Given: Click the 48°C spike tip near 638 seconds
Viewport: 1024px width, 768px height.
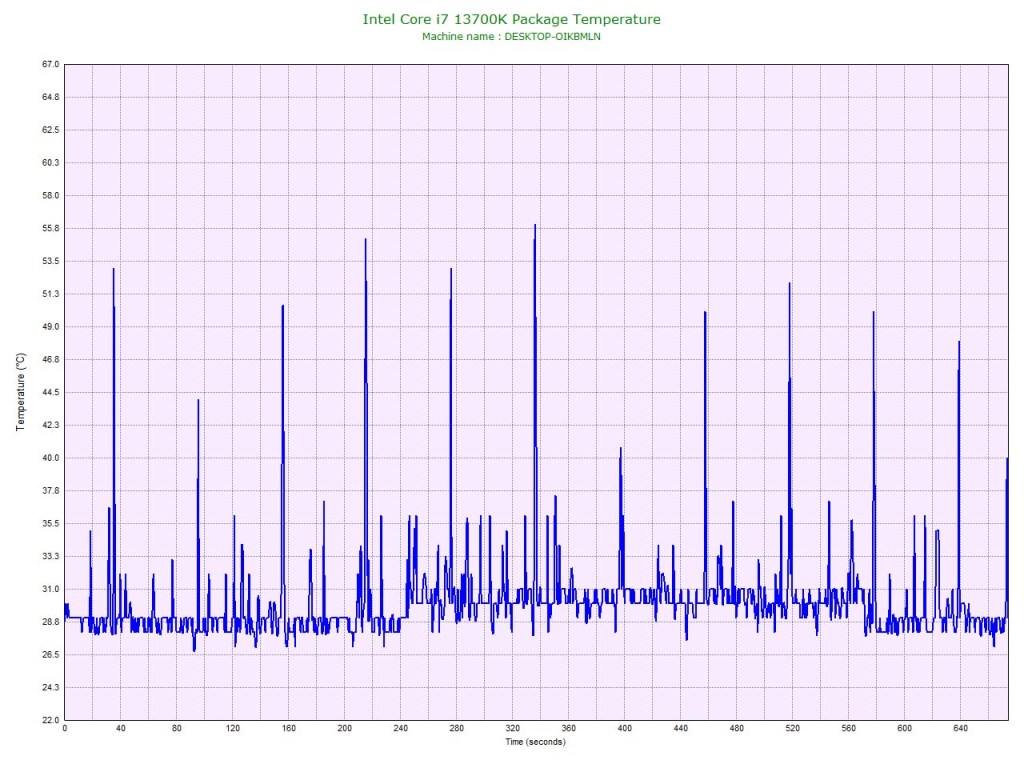Looking at the screenshot, I should point(959,342).
